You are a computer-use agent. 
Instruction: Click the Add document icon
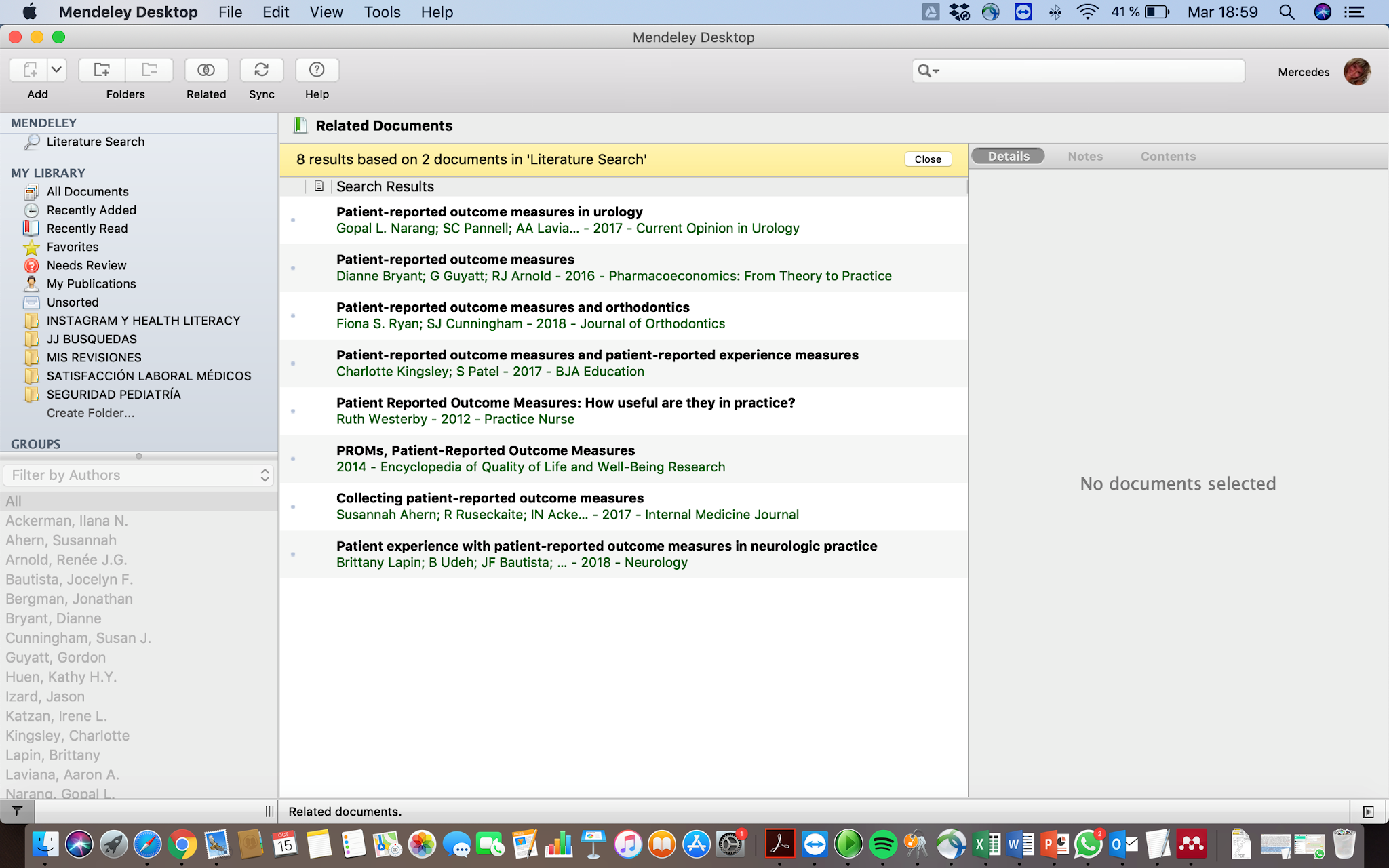pos(29,70)
